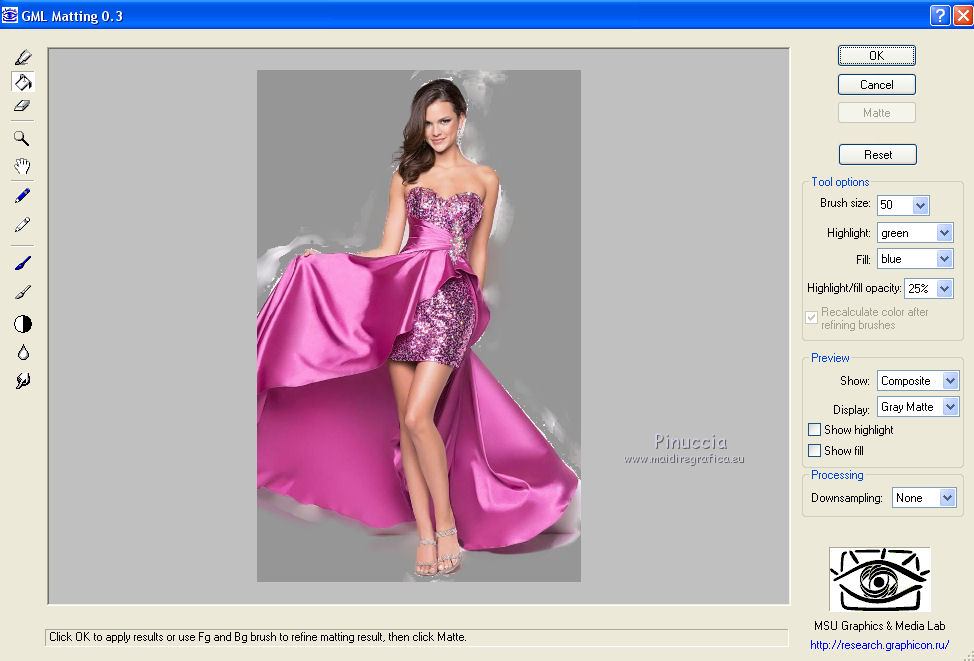The height and width of the screenshot is (661, 974).
Task: Open the Brush size dropdown
Action: (x=921, y=205)
